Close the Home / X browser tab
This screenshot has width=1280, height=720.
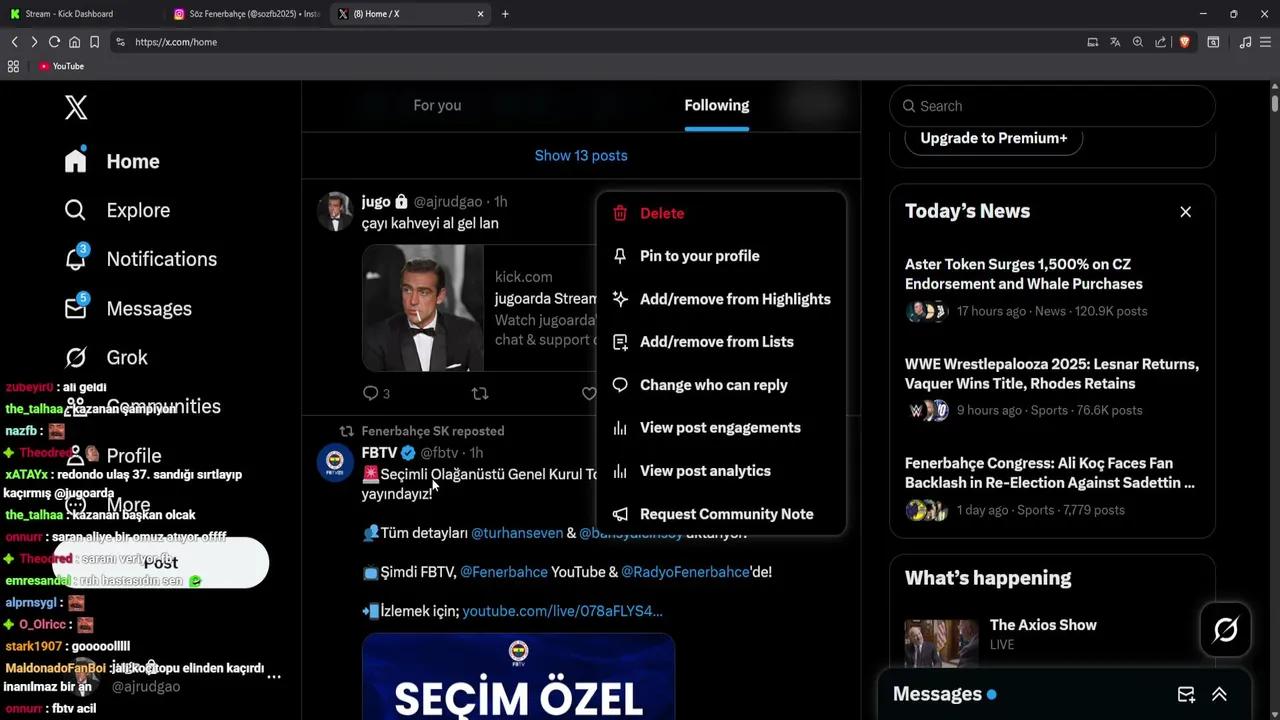coord(480,14)
